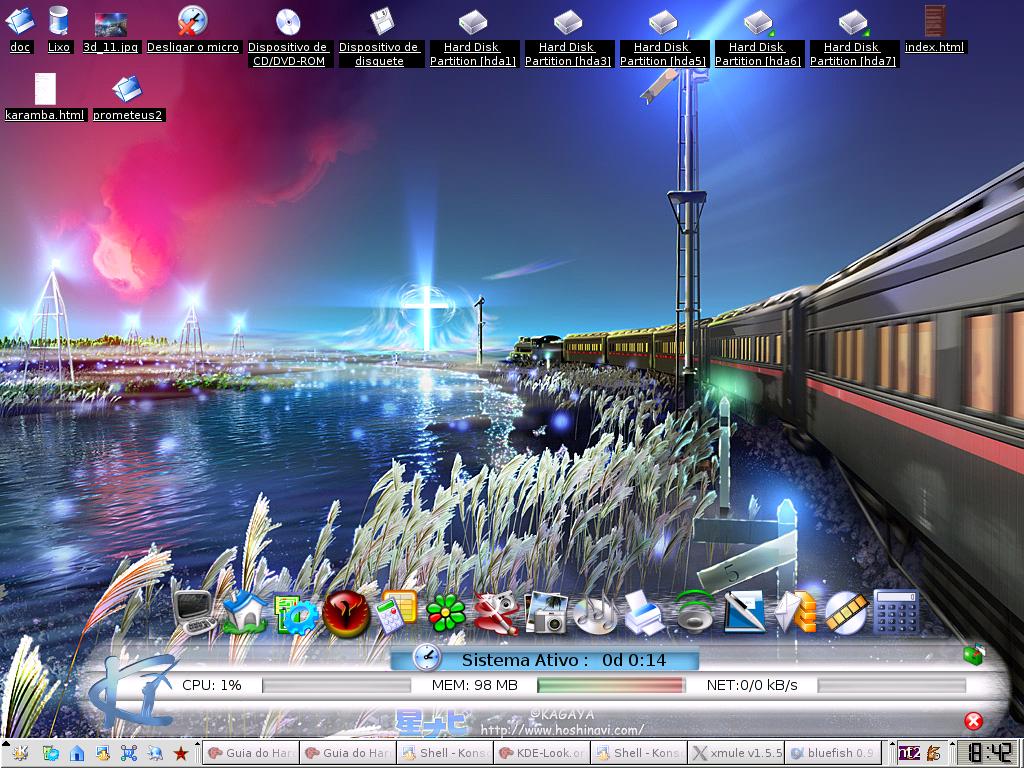The width and height of the screenshot is (1024, 768).
Task: Click the purple nt2 system tray icon
Action: [908, 753]
